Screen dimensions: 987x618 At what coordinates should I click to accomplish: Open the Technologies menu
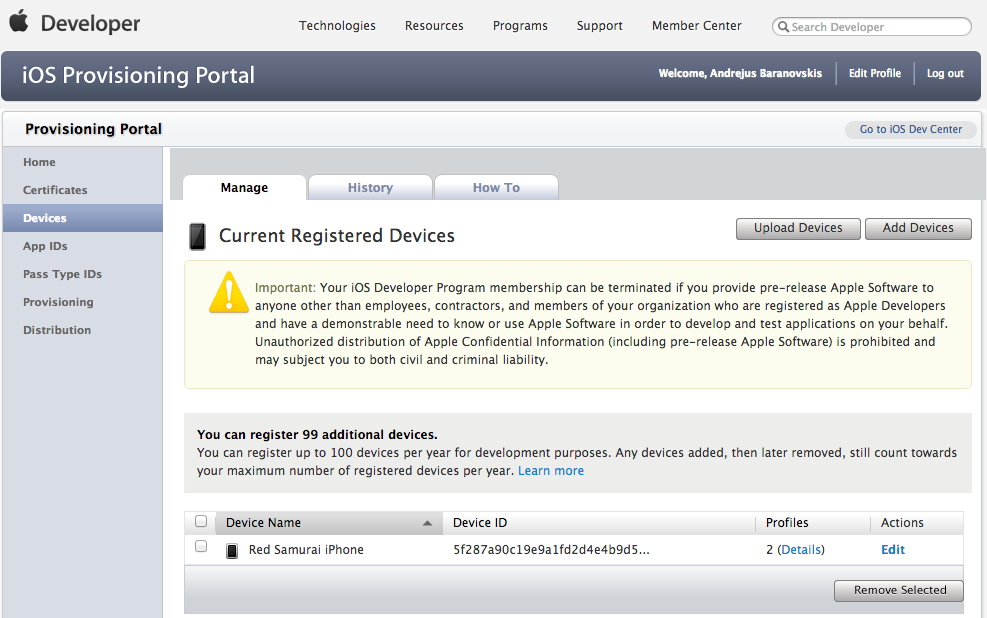(x=337, y=26)
